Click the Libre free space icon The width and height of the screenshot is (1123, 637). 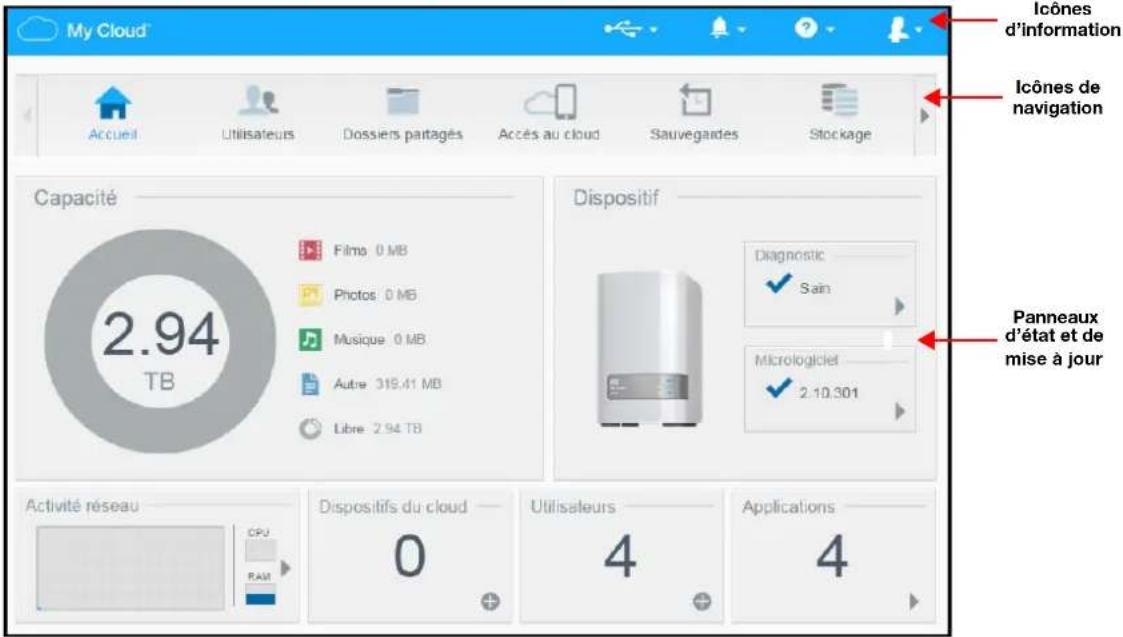pos(310,428)
